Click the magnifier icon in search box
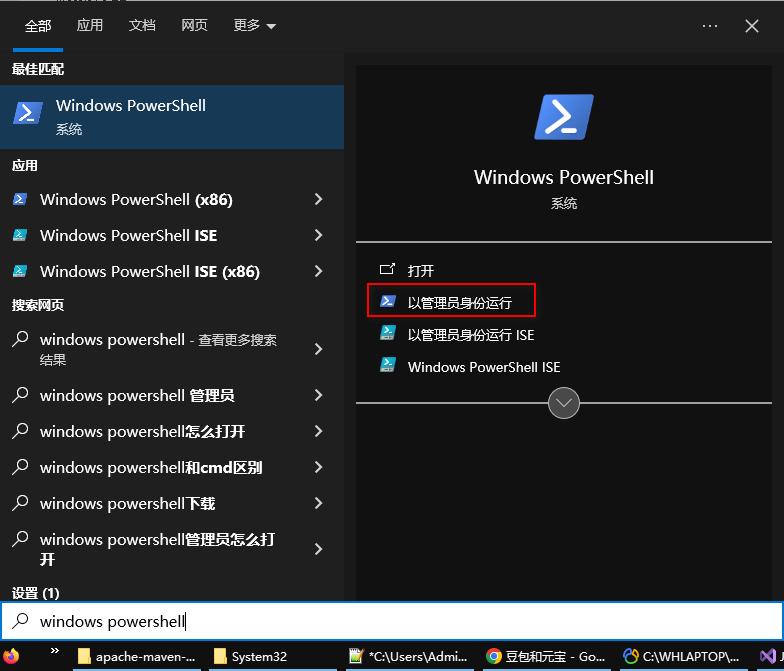784x671 pixels. 20,620
